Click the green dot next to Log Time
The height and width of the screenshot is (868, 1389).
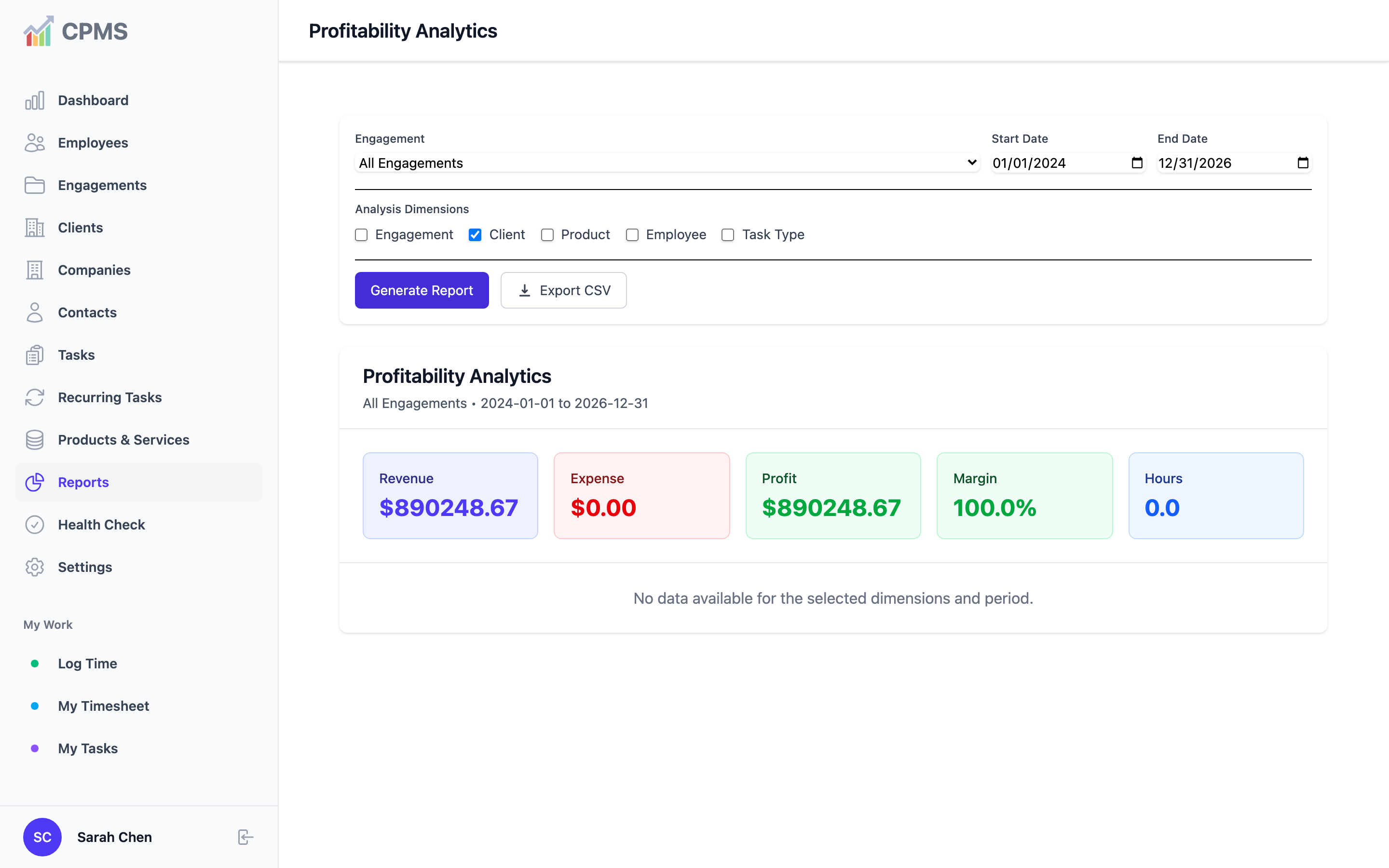click(x=34, y=664)
